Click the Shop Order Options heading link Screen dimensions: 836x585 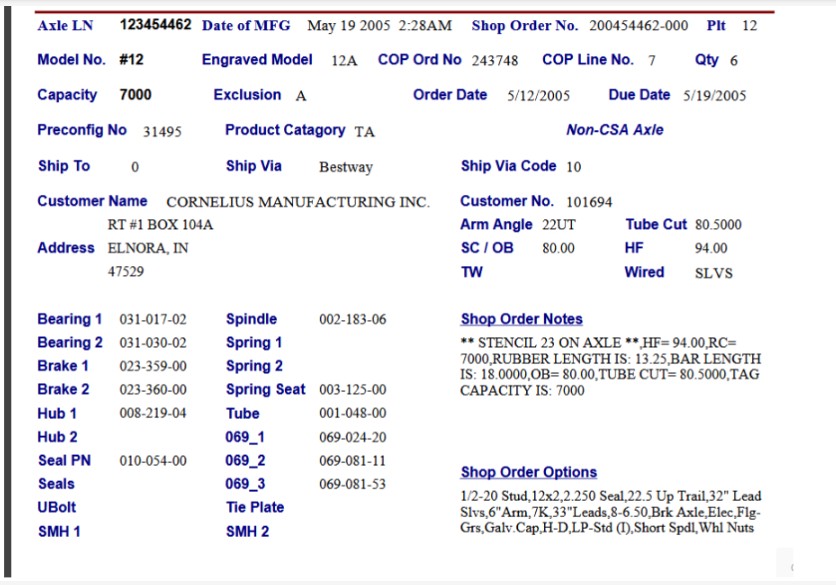(x=528, y=472)
